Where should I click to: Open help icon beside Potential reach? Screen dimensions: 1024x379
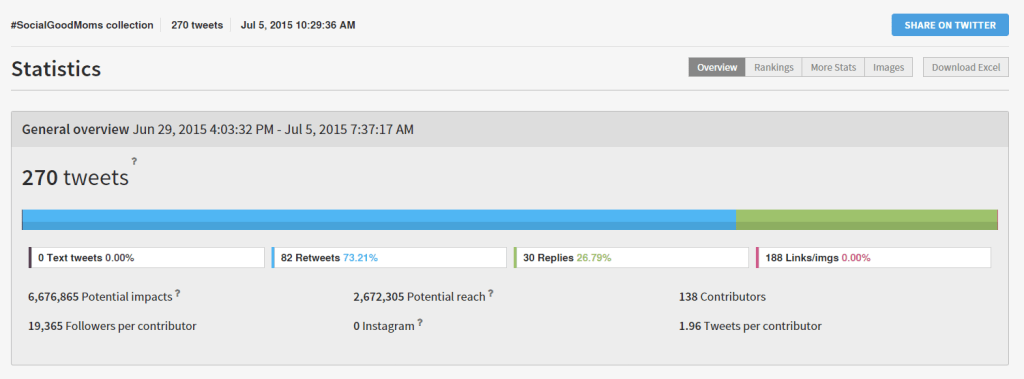tap(490, 293)
